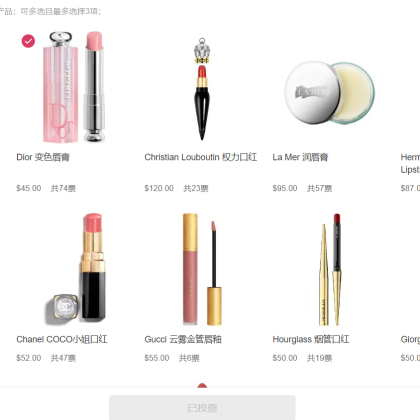Click the grayed 已投票 button

pos(202,408)
